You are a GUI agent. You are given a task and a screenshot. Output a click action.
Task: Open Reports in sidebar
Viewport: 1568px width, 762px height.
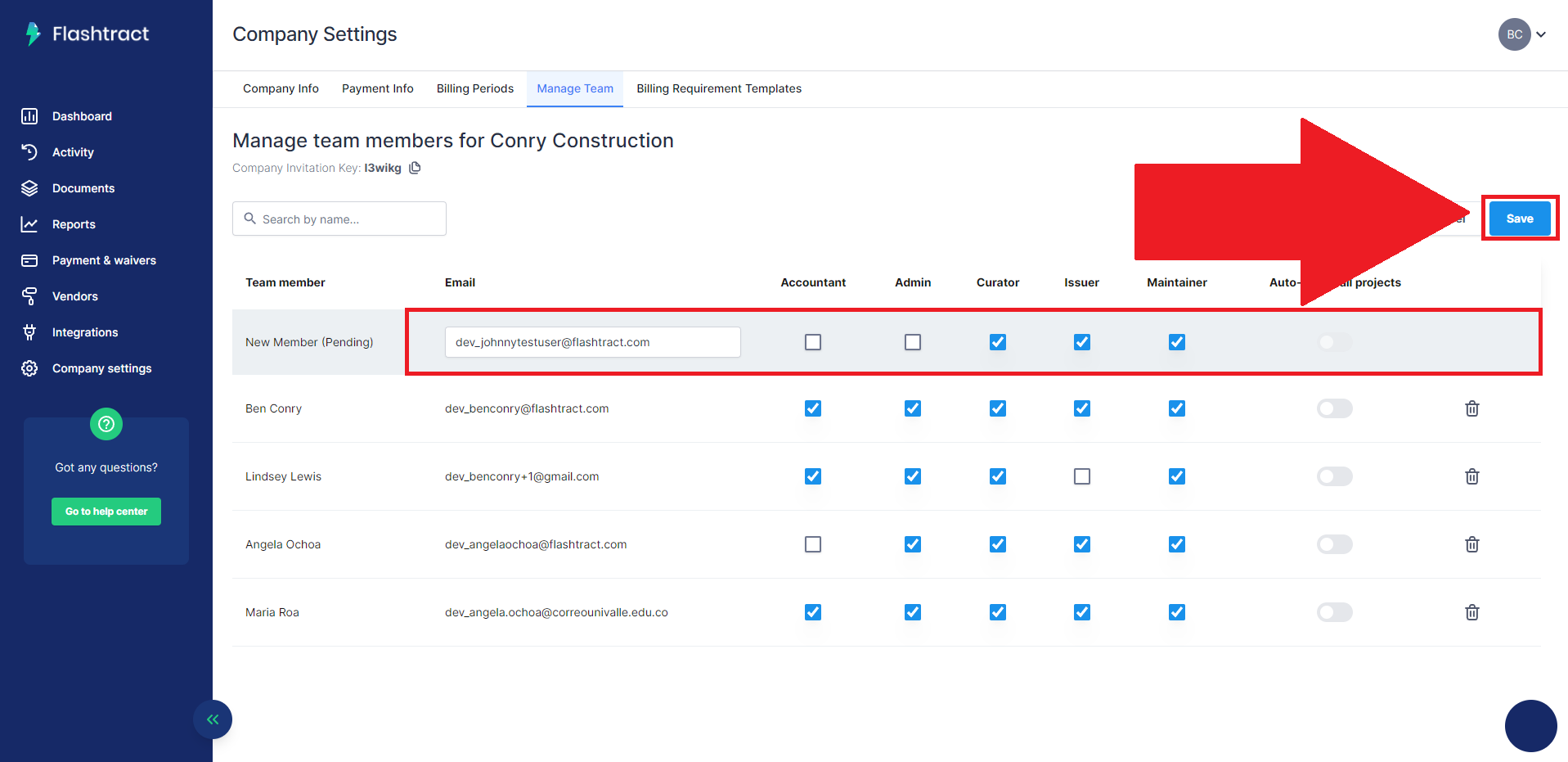click(74, 224)
